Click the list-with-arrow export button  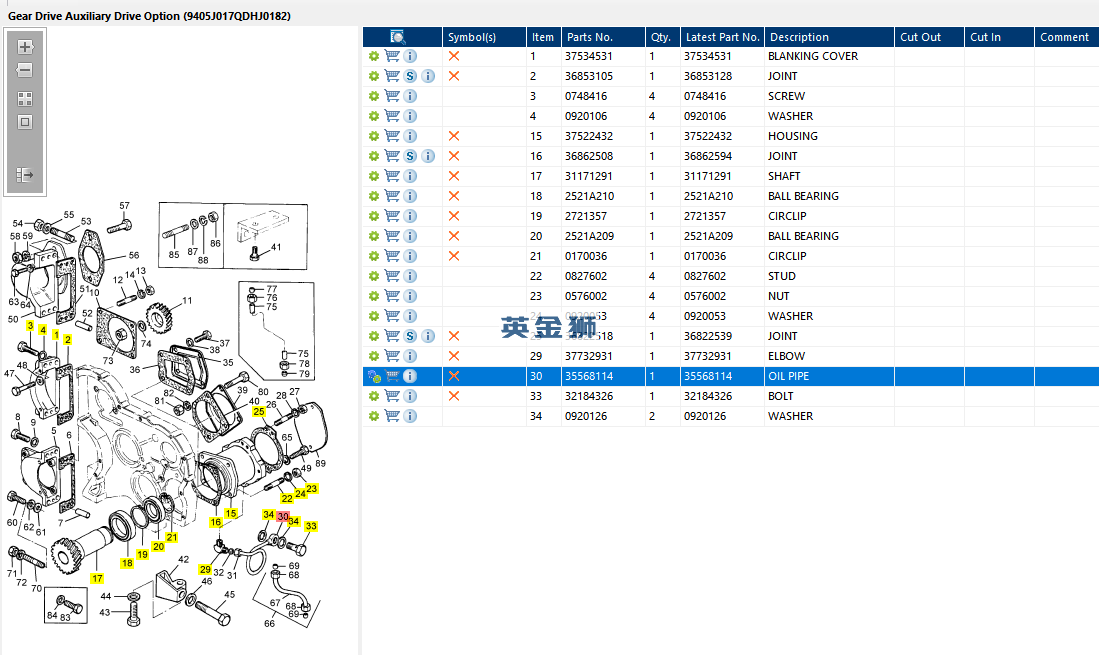pyautogui.click(x=25, y=174)
